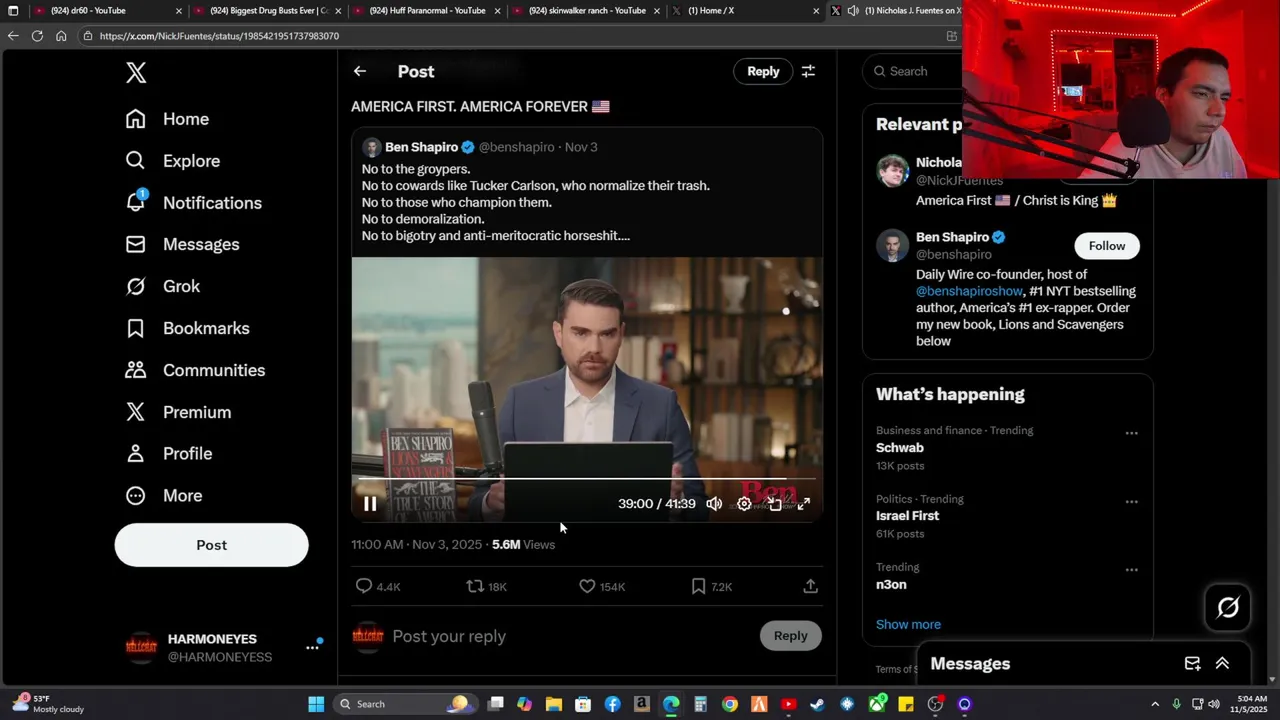Open Schwab trend options ellipsis
The height and width of the screenshot is (720, 1280).
click(1131, 433)
